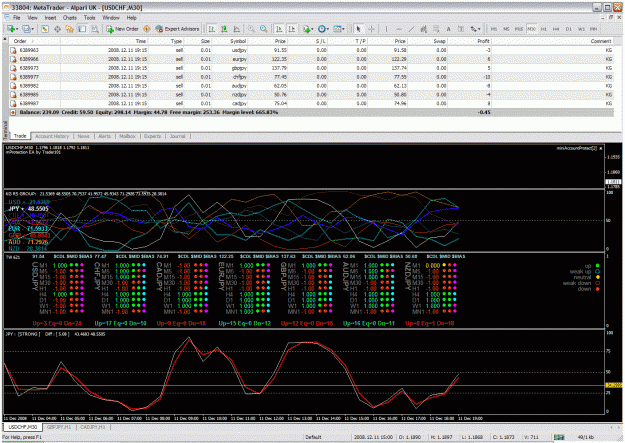The height and width of the screenshot is (443, 625).
Task: Click the usdjpy order row icon
Action: pos(13,50)
